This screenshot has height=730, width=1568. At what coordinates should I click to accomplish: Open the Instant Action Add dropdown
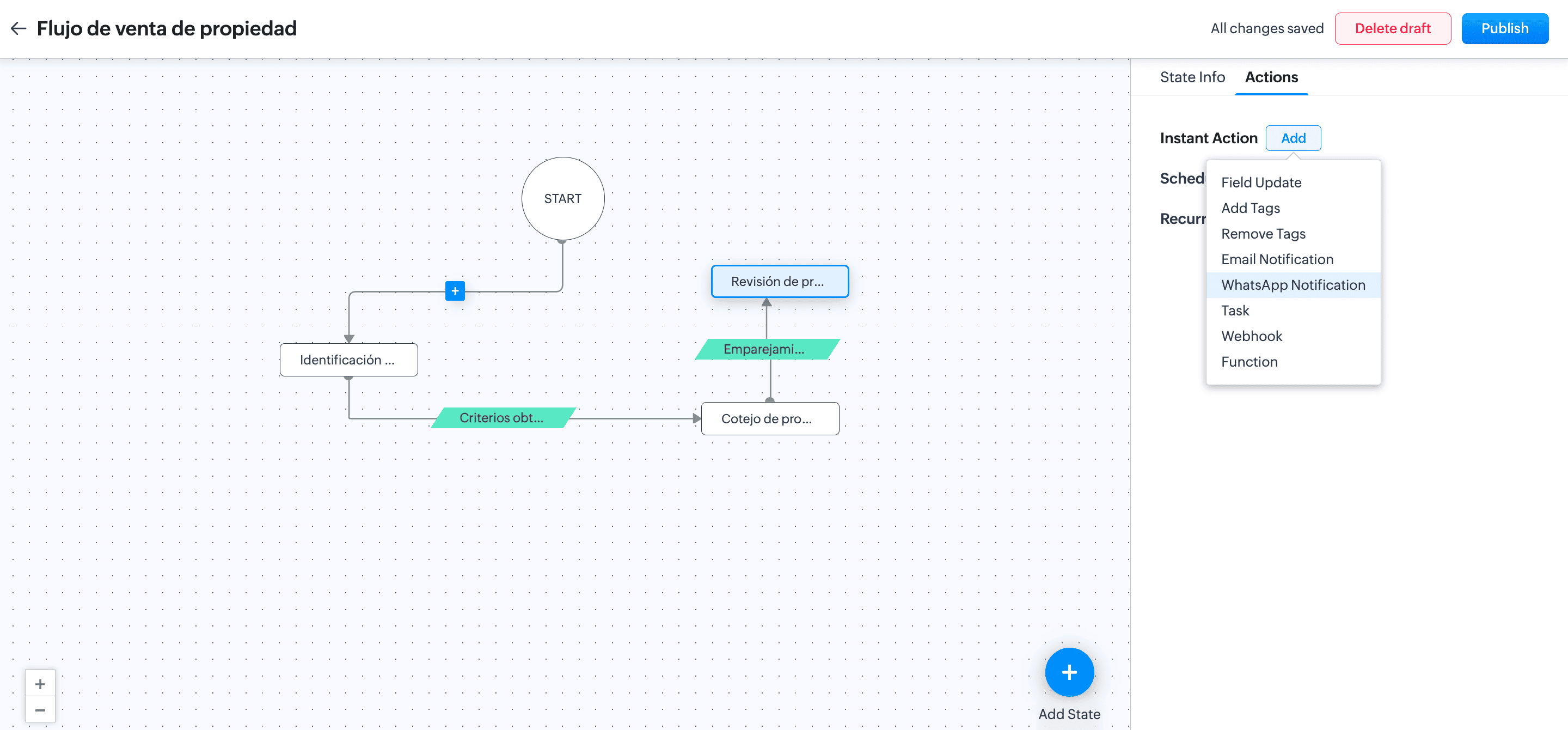pos(1293,138)
